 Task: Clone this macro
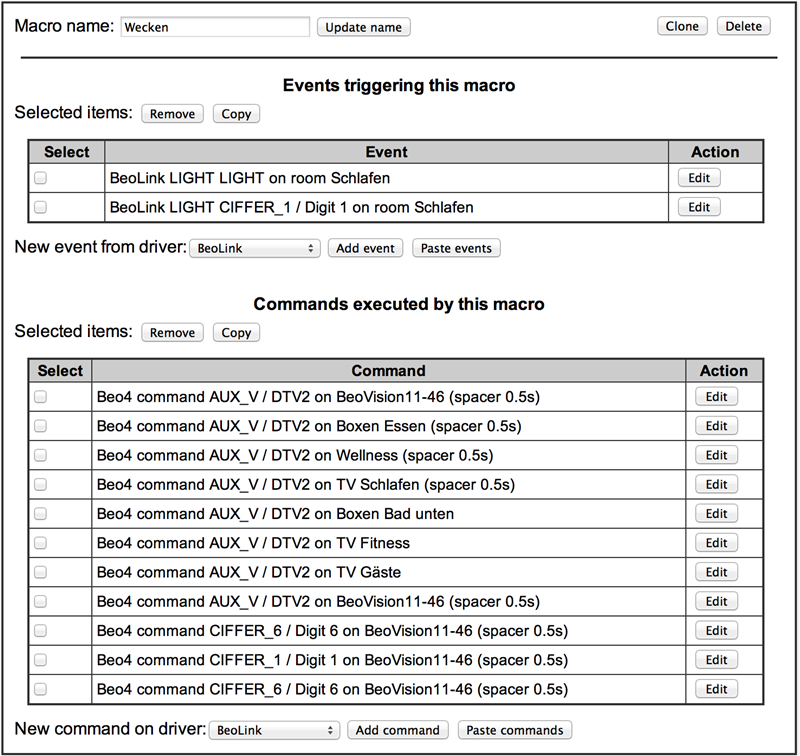(682, 26)
